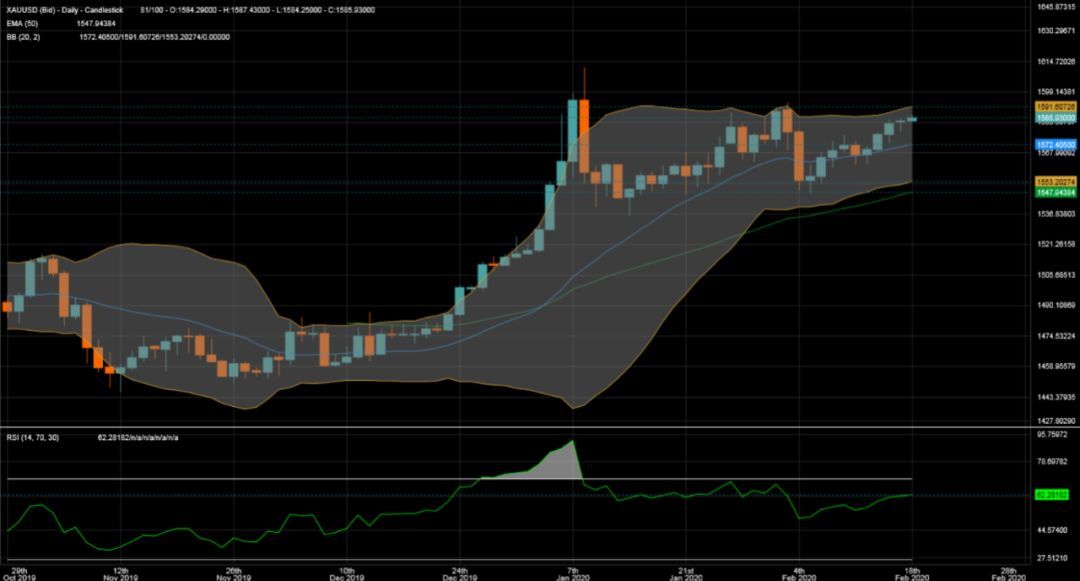The height and width of the screenshot is (581, 1080).
Task: Click the 1490.10869 price axis label
Action: [x=1056, y=306]
